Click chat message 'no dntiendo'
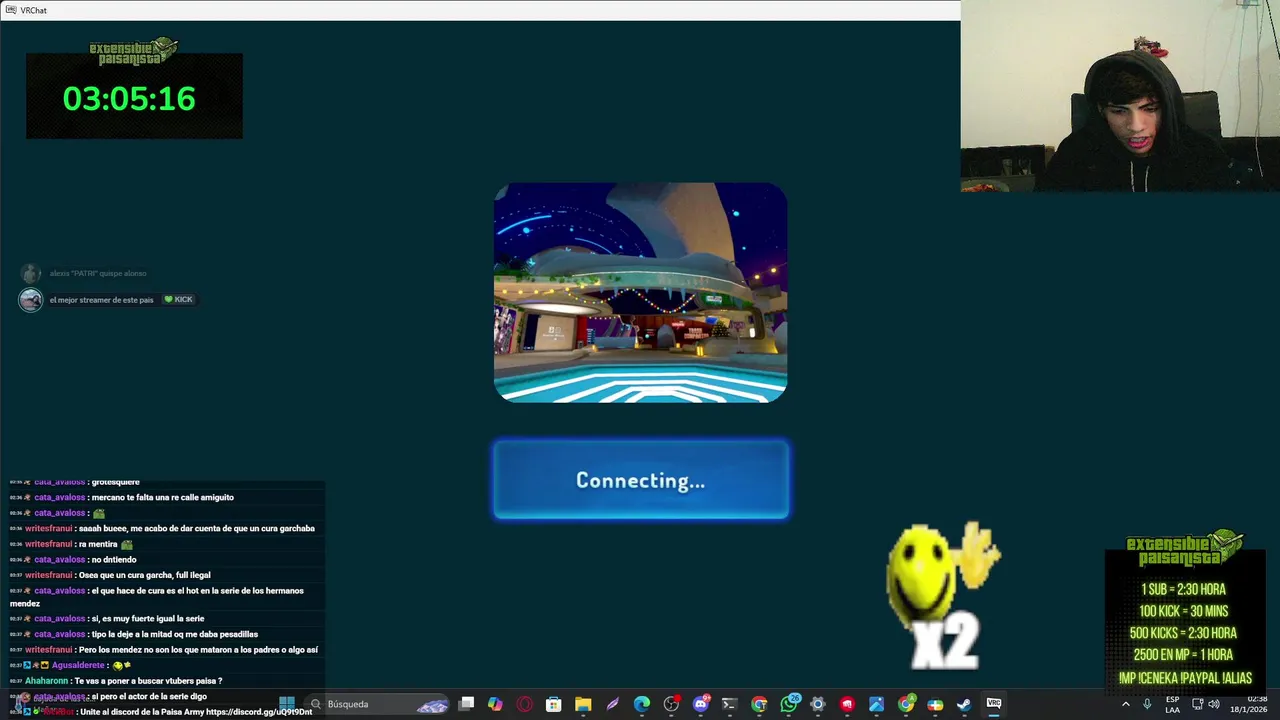1280x720 pixels. (113, 559)
